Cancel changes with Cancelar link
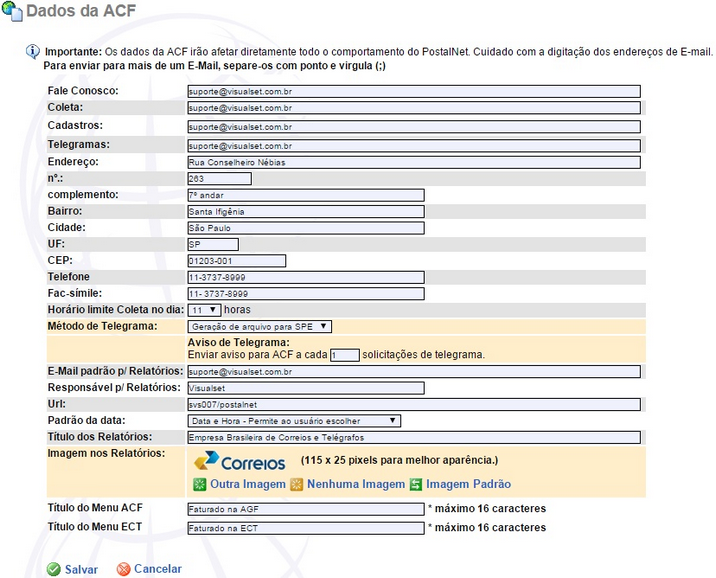The width and height of the screenshot is (716, 578). (x=158, y=569)
